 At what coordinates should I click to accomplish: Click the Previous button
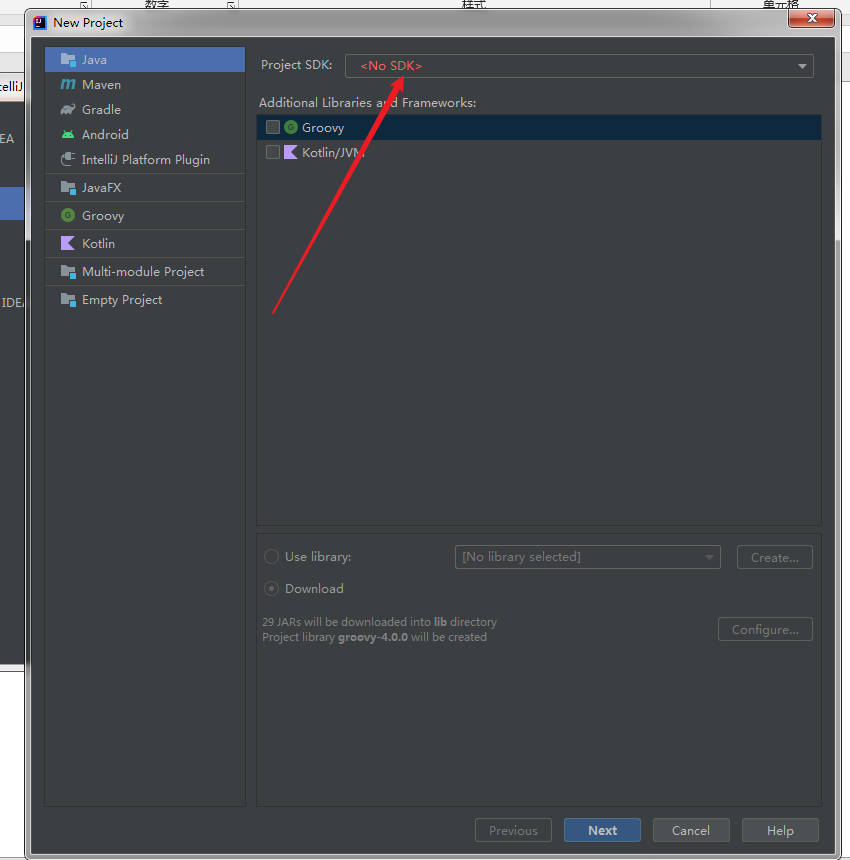(x=513, y=830)
